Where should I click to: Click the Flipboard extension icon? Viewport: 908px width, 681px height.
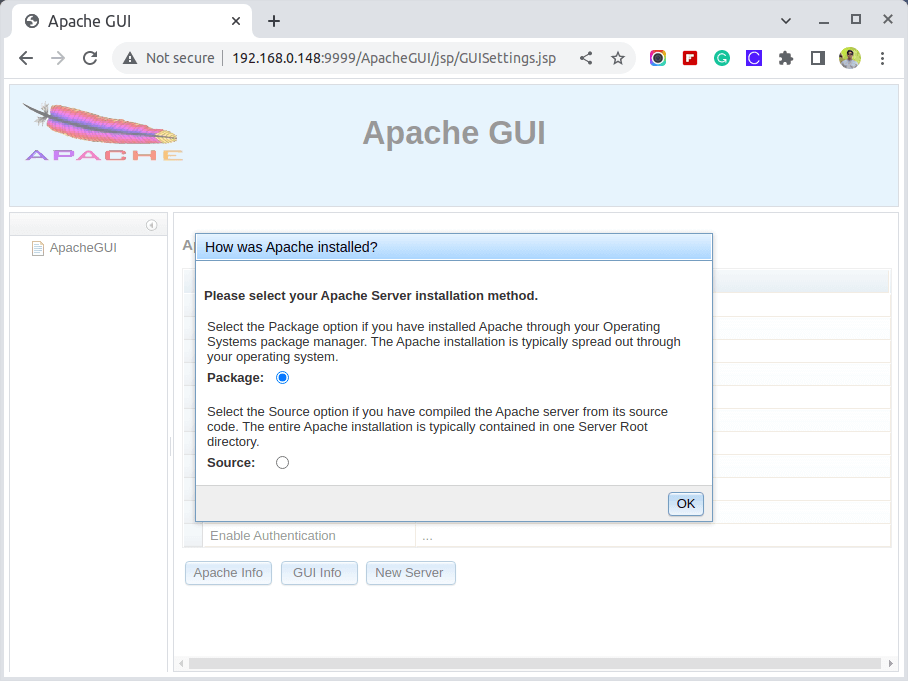(x=690, y=58)
